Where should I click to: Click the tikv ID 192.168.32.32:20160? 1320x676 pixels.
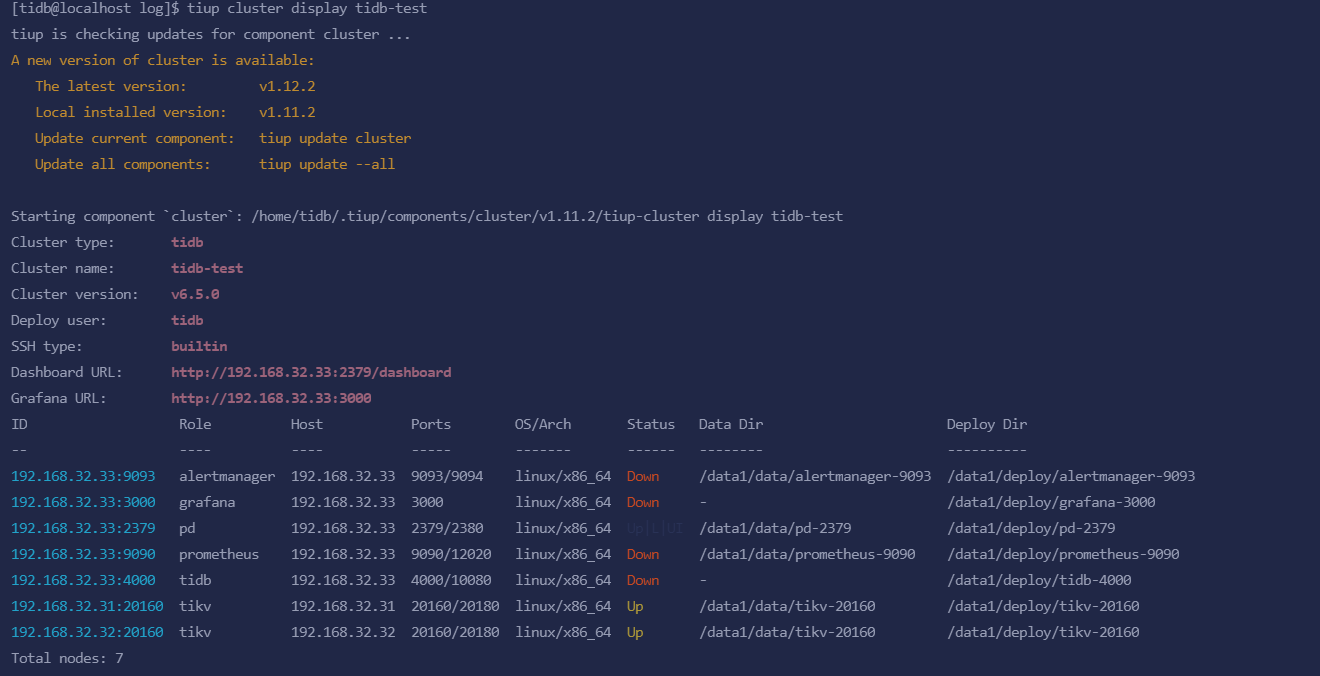tap(87, 632)
